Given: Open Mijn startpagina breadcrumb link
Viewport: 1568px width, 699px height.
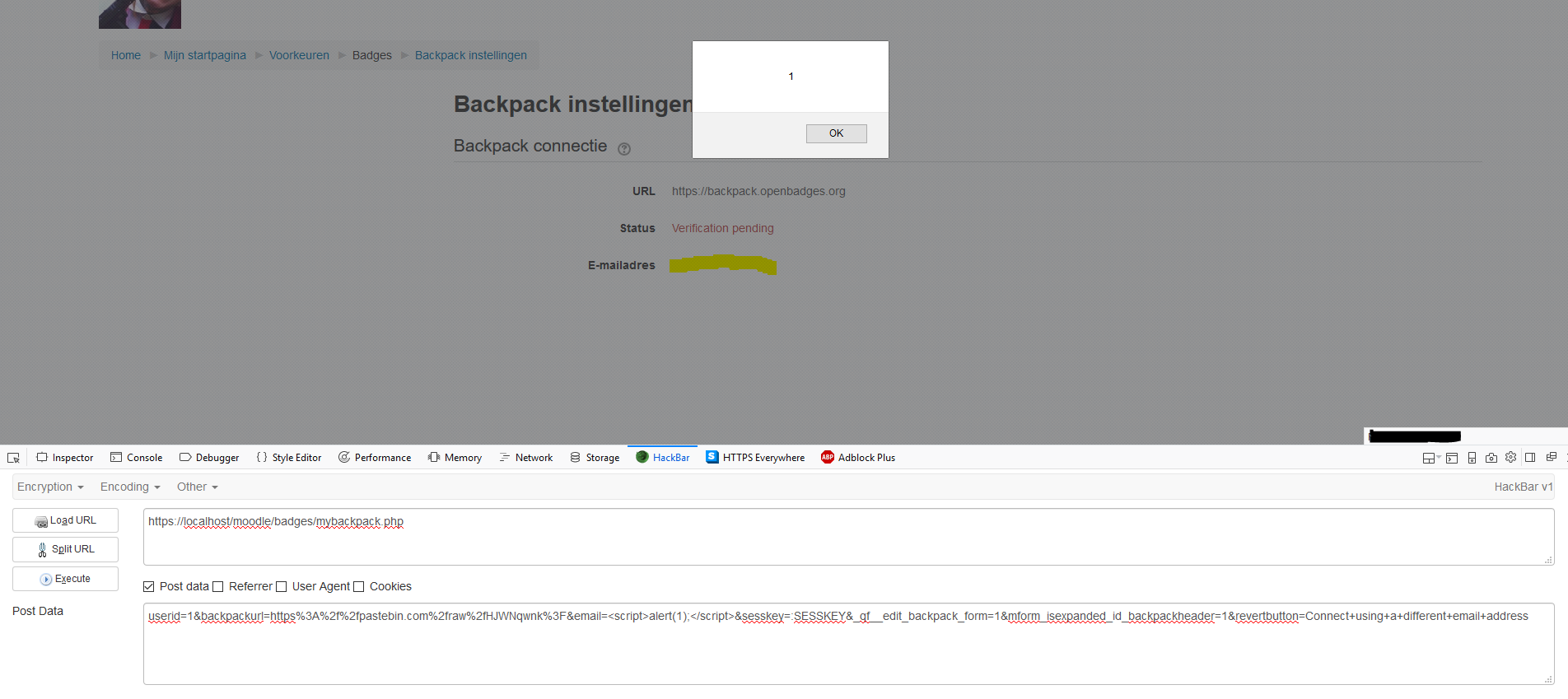Looking at the screenshot, I should tap(205, 55).
